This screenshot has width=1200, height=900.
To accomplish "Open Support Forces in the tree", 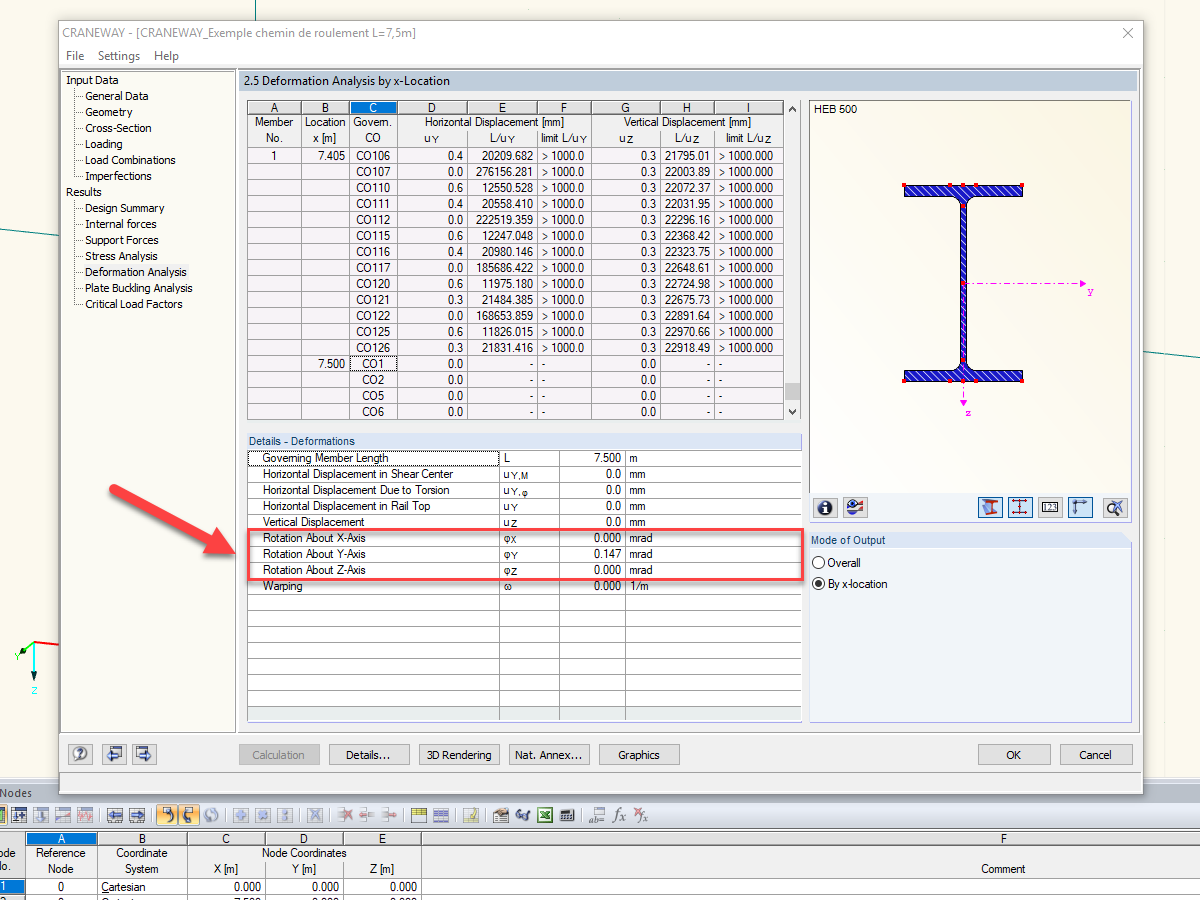I will tap(121, 240).
